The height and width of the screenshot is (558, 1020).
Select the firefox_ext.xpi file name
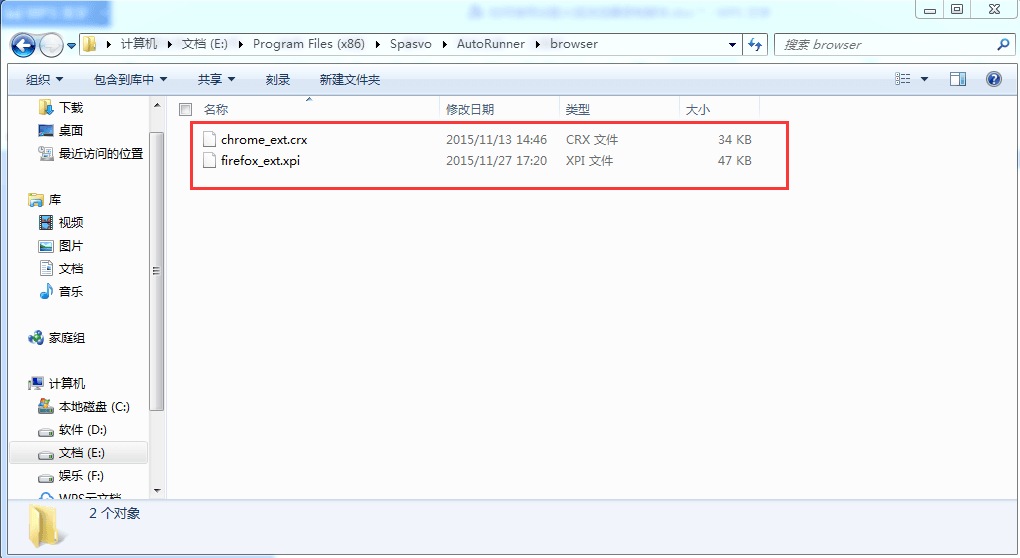coord(260,161)
